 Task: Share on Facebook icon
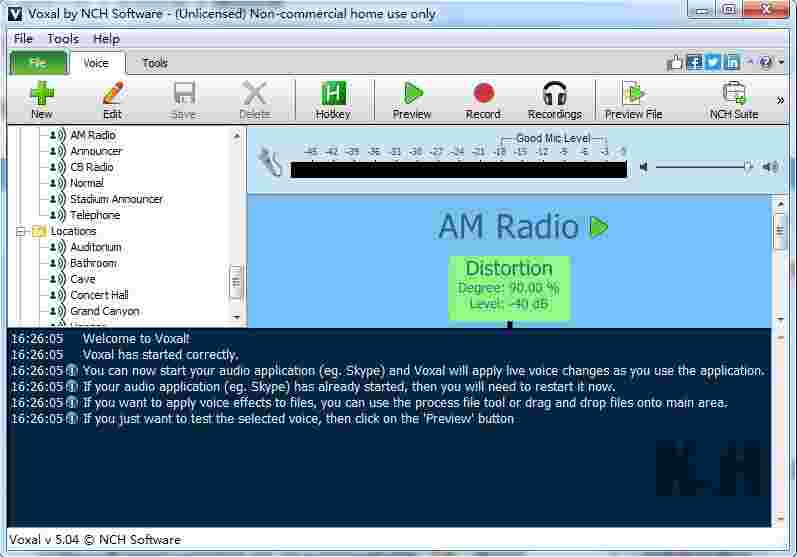[x=694, y=63]
